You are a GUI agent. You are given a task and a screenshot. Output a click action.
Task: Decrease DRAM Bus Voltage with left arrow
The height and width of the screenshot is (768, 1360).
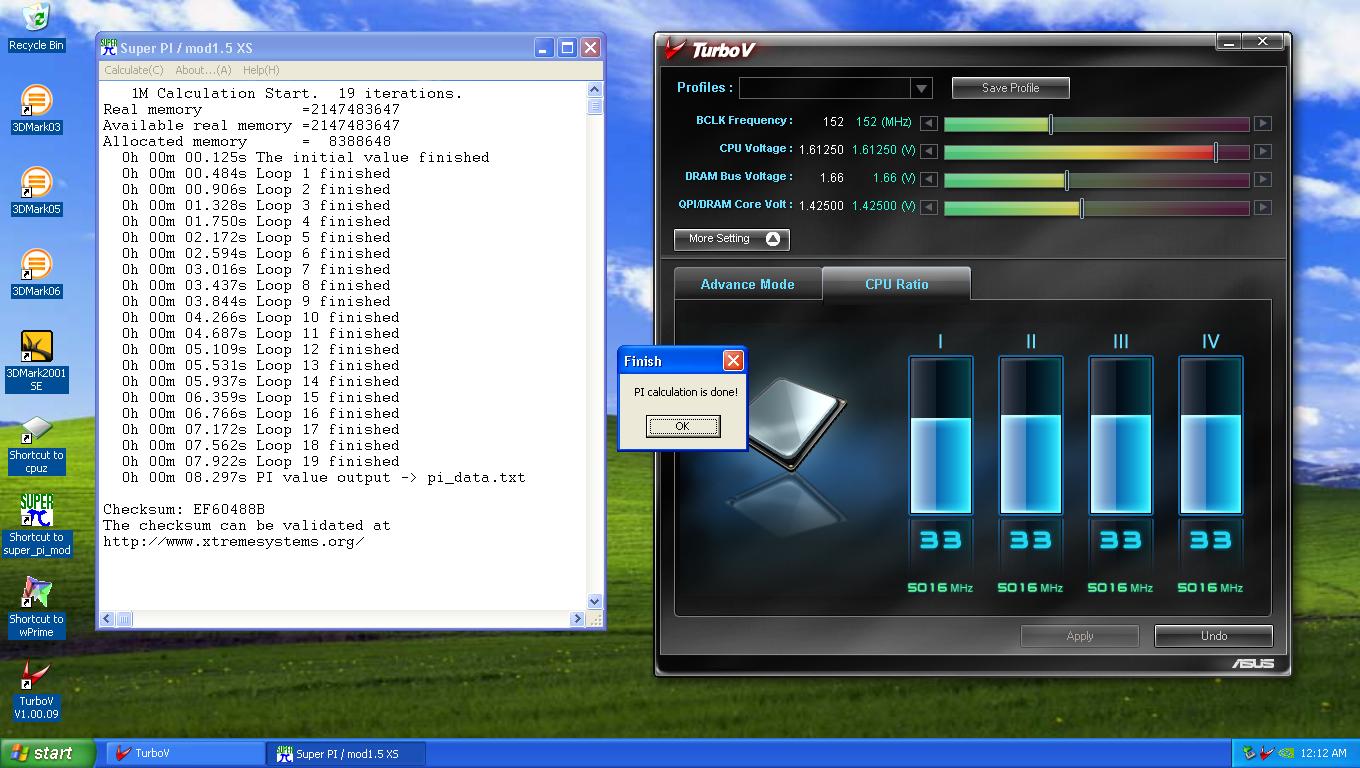point(929,180)
